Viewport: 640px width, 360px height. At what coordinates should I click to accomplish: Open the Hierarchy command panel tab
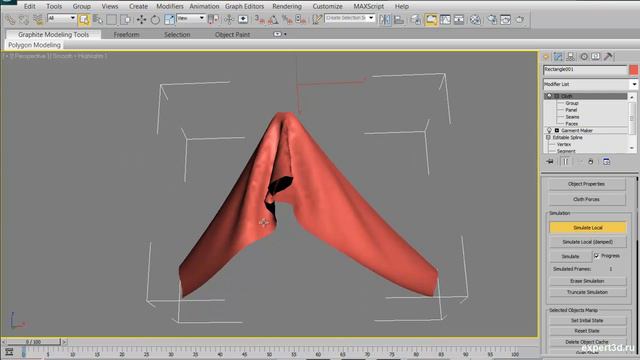pyautogui.click(x=571, y=57)
